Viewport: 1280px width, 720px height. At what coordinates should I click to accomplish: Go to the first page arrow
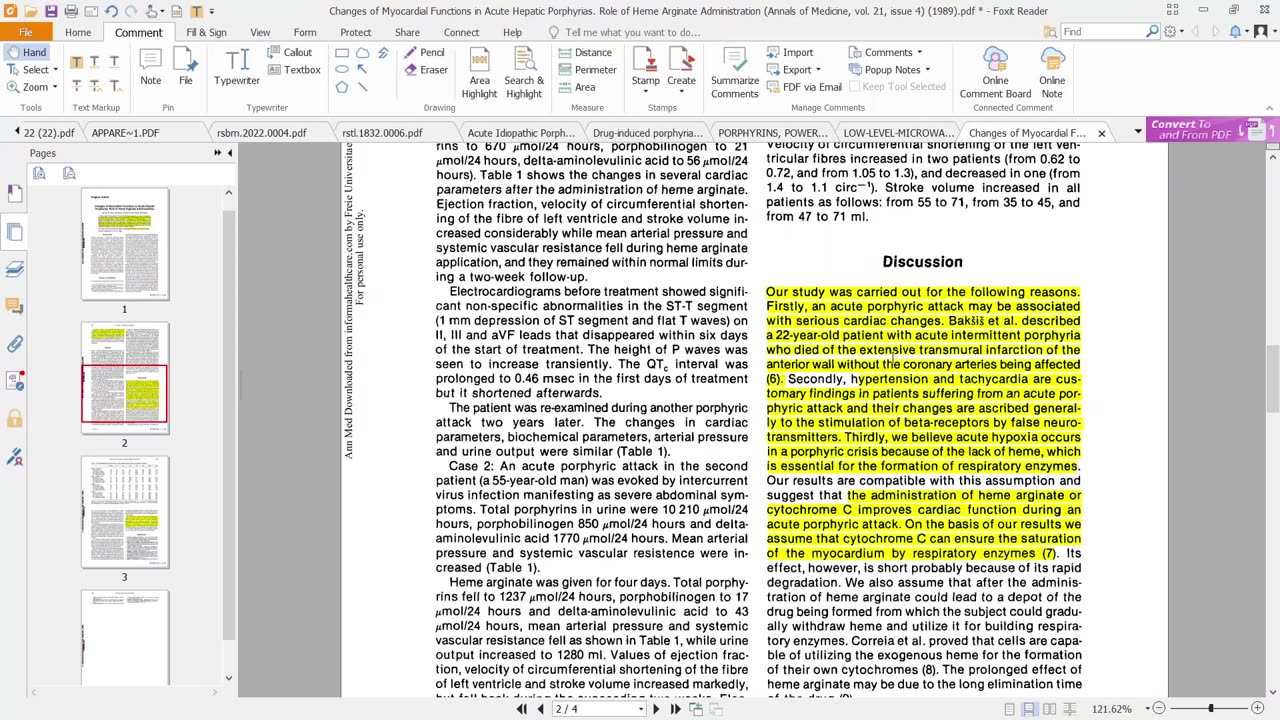point(521,709)
